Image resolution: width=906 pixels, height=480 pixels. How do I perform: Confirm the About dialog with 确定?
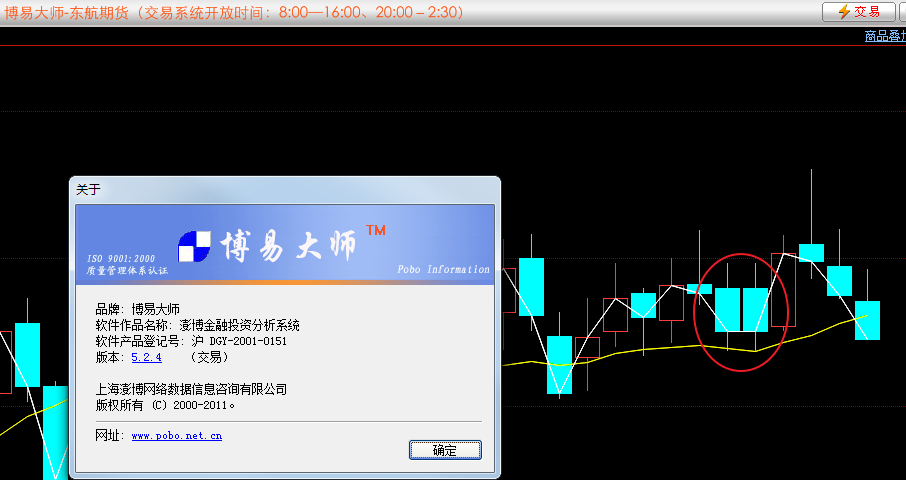pos(445,450)
